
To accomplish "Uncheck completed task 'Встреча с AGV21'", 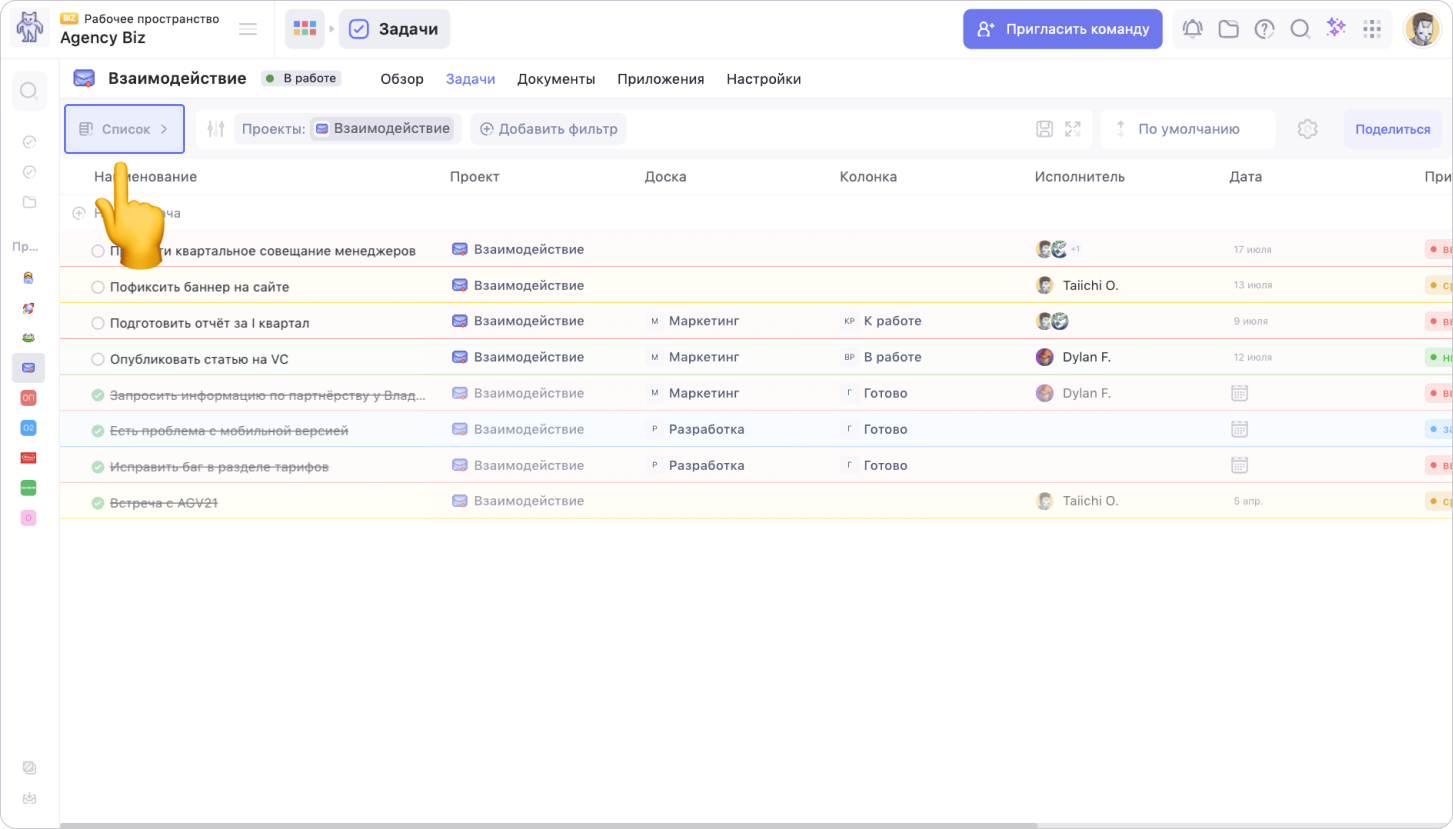I will [x=98, y=503].
